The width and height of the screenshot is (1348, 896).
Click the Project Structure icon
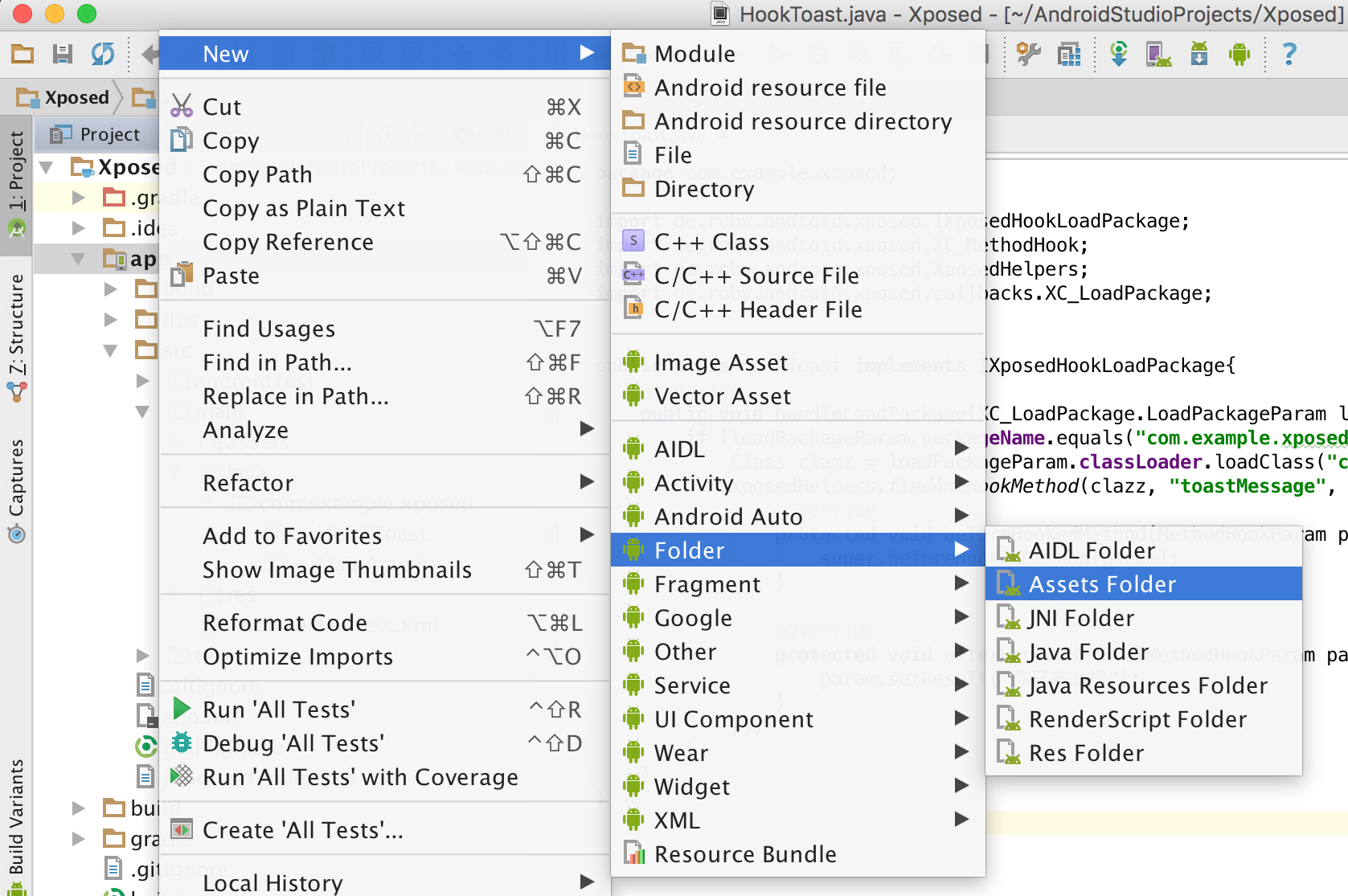(1069, 55)
